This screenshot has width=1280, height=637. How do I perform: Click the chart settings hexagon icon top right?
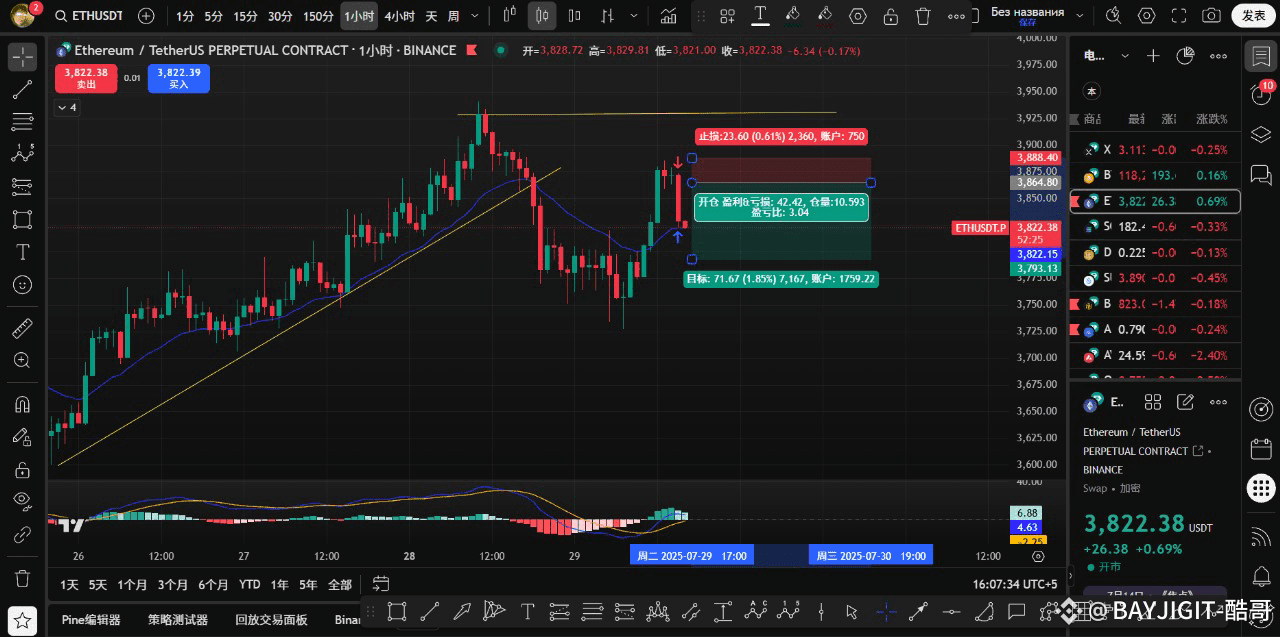[1147, 16]
